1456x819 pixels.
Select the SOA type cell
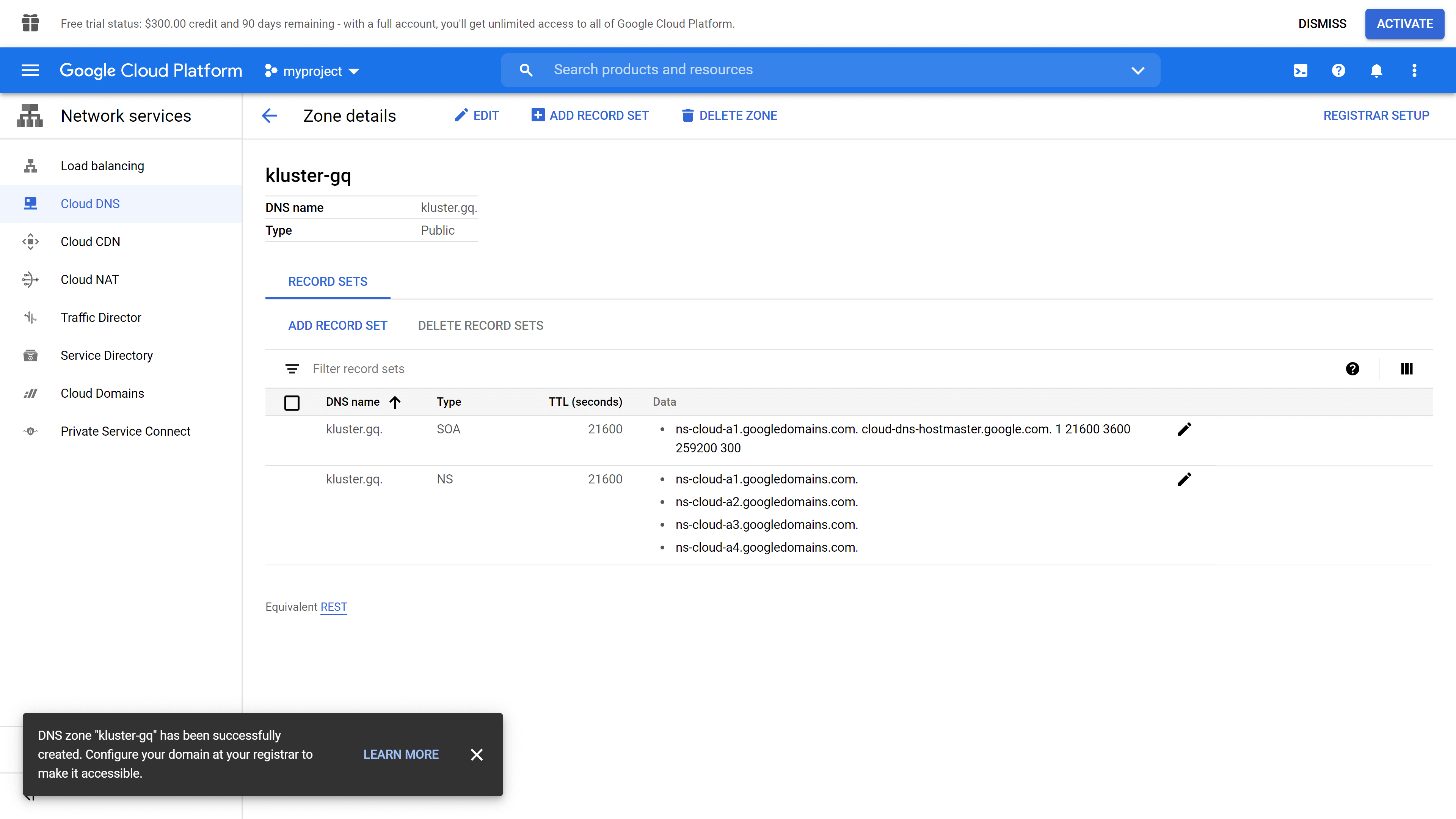pos(448,429)
